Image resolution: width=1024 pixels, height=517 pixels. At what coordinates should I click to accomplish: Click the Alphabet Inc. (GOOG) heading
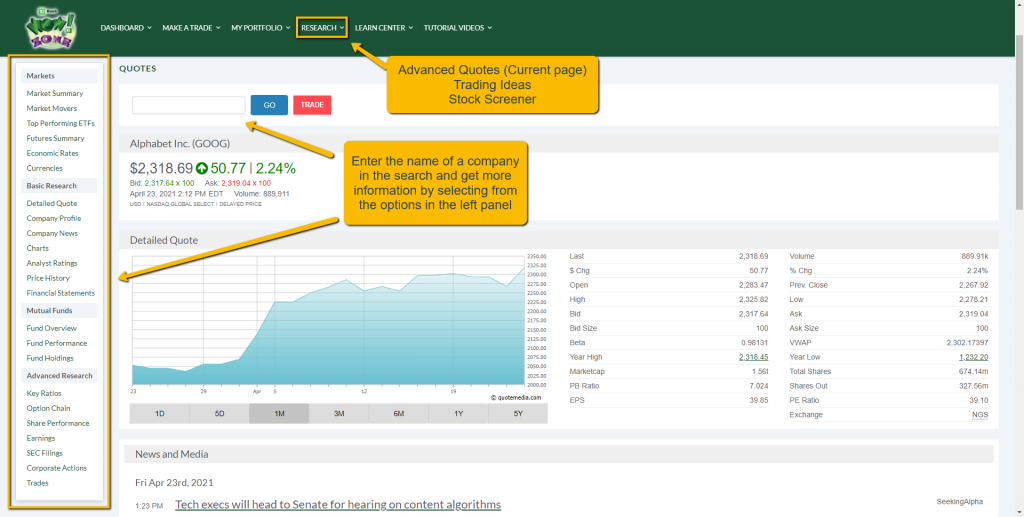(180, 144)
